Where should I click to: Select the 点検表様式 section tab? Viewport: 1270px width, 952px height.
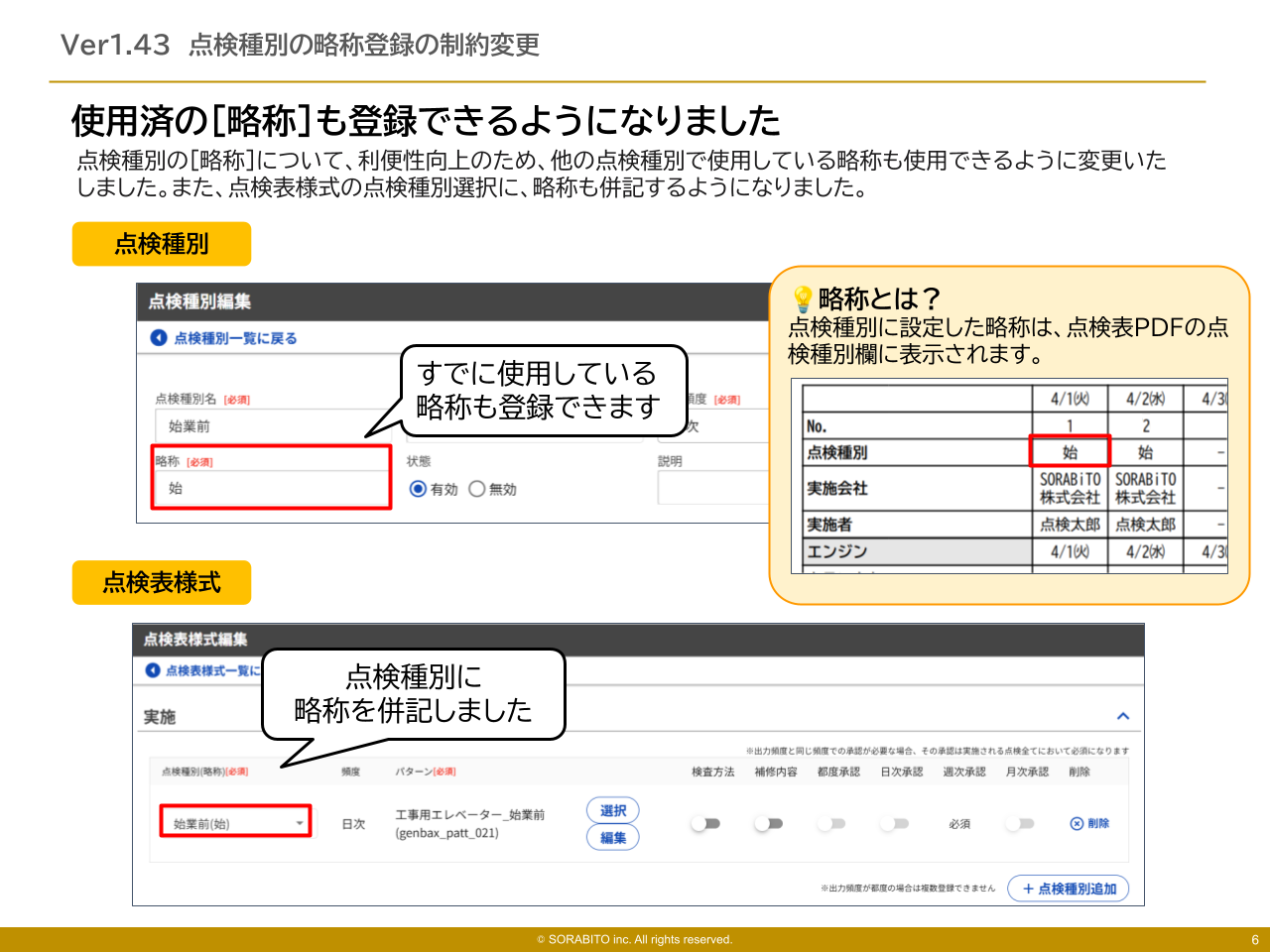pyautogui.click(x=161, y=583)
